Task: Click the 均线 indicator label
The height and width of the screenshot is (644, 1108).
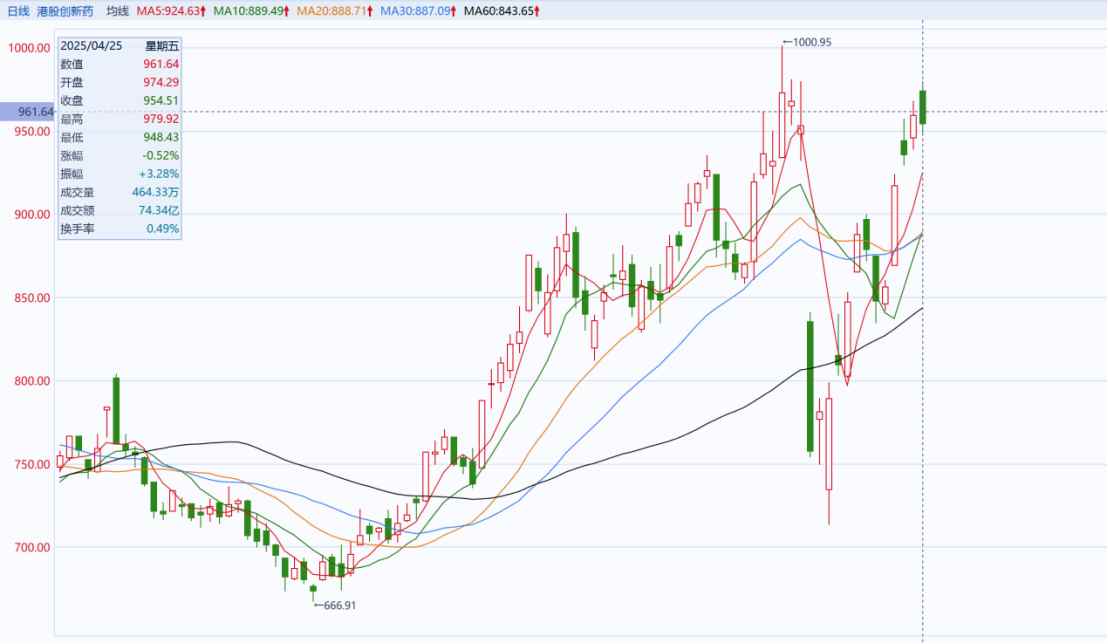Action: click(x=117, y=11)
